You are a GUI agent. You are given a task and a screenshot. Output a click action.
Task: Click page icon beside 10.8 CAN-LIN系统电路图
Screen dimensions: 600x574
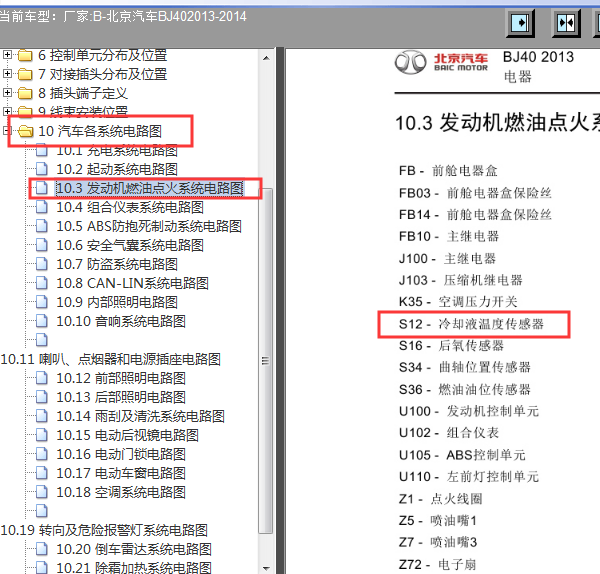[42, 283]
